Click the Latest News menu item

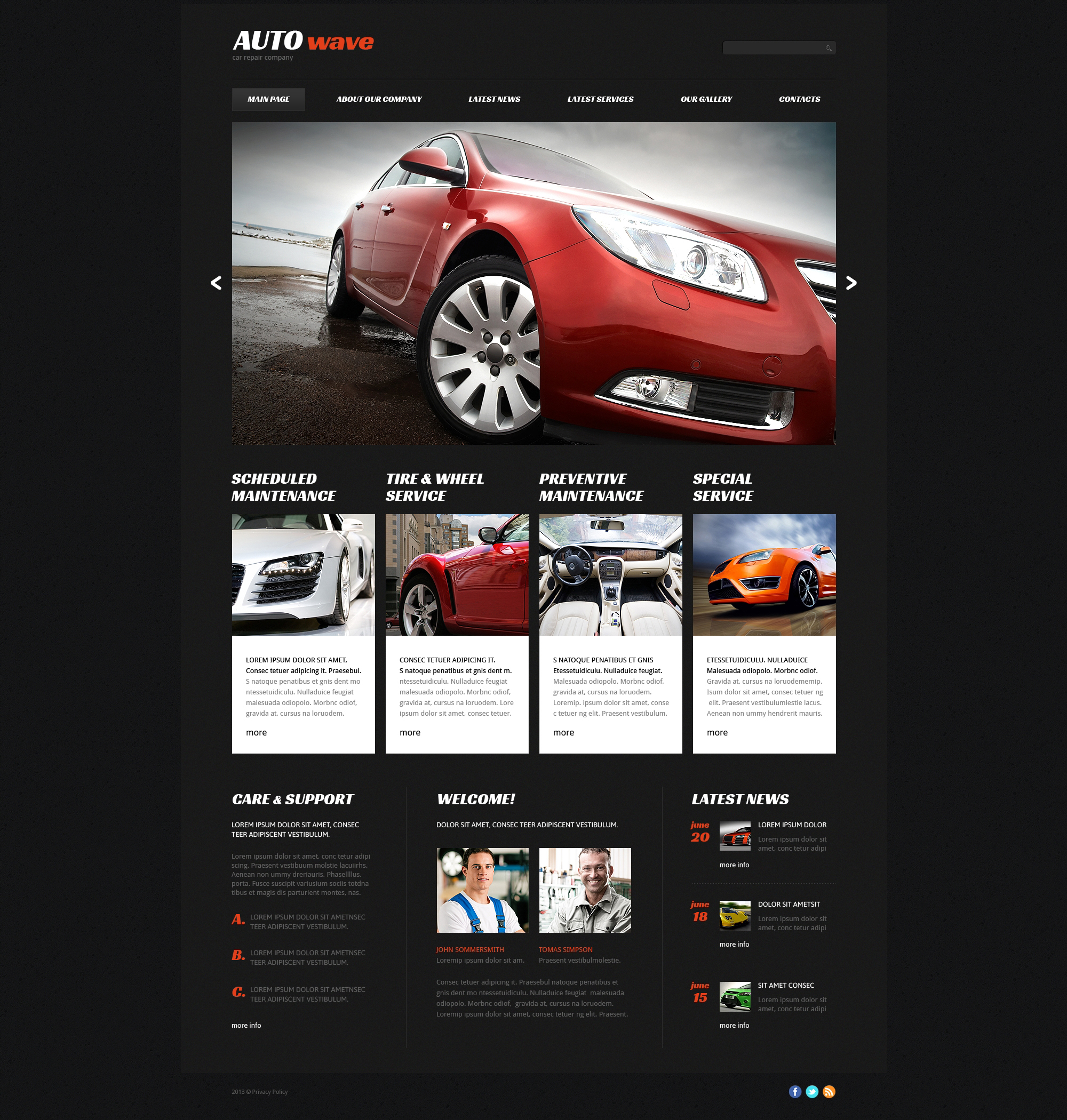(x=494, y=98)
